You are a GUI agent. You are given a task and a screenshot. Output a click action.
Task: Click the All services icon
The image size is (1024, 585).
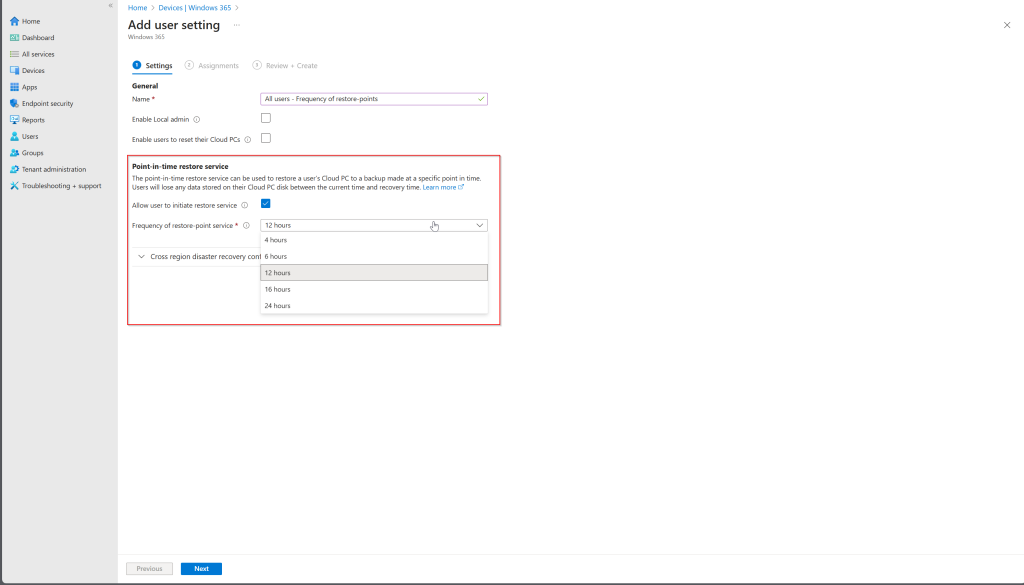[14, 54]
